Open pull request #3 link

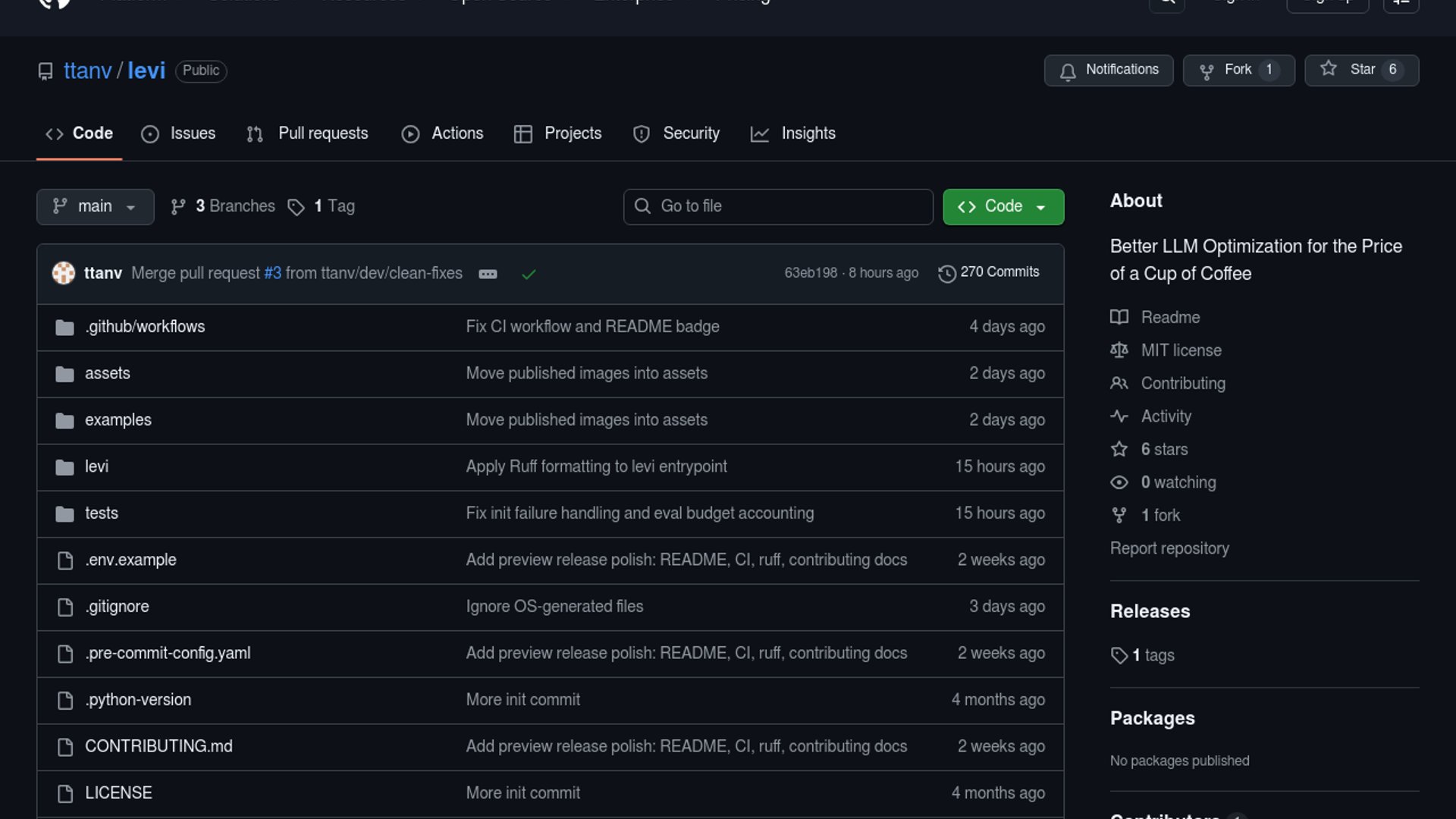click(272, 273)
